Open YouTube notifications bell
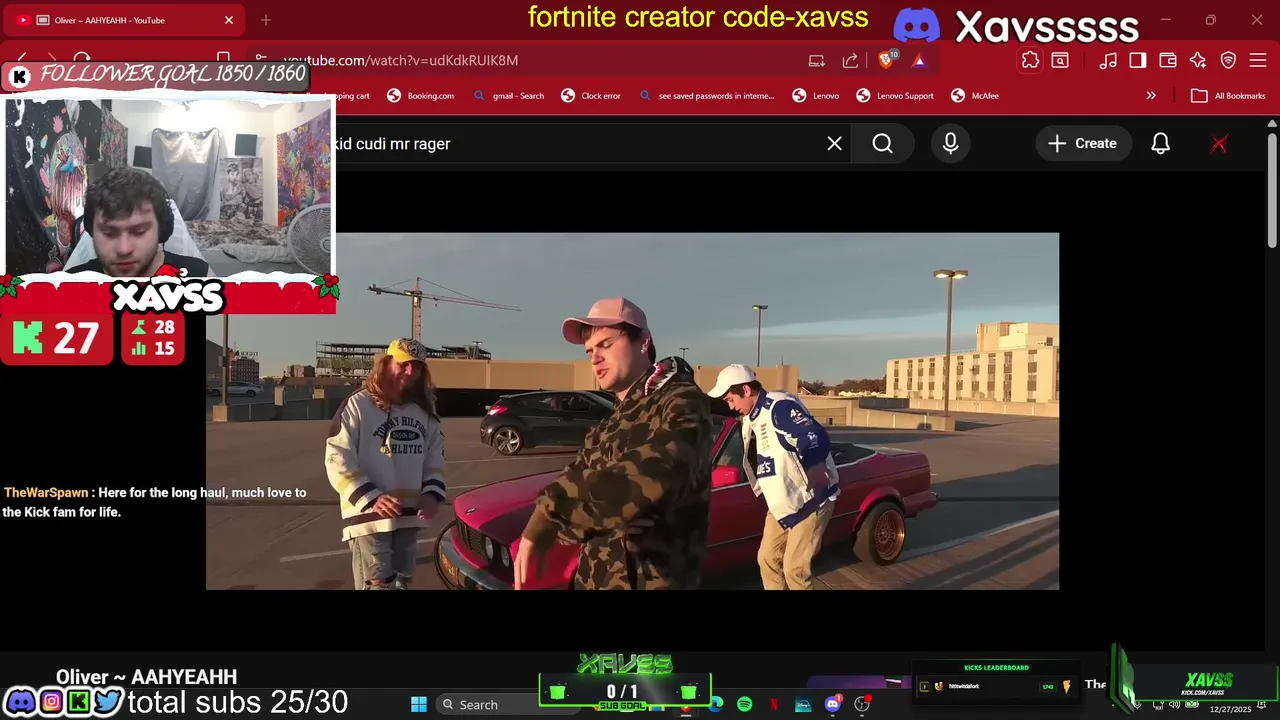Viewport: 1280px width, 720px height. 1160,144
